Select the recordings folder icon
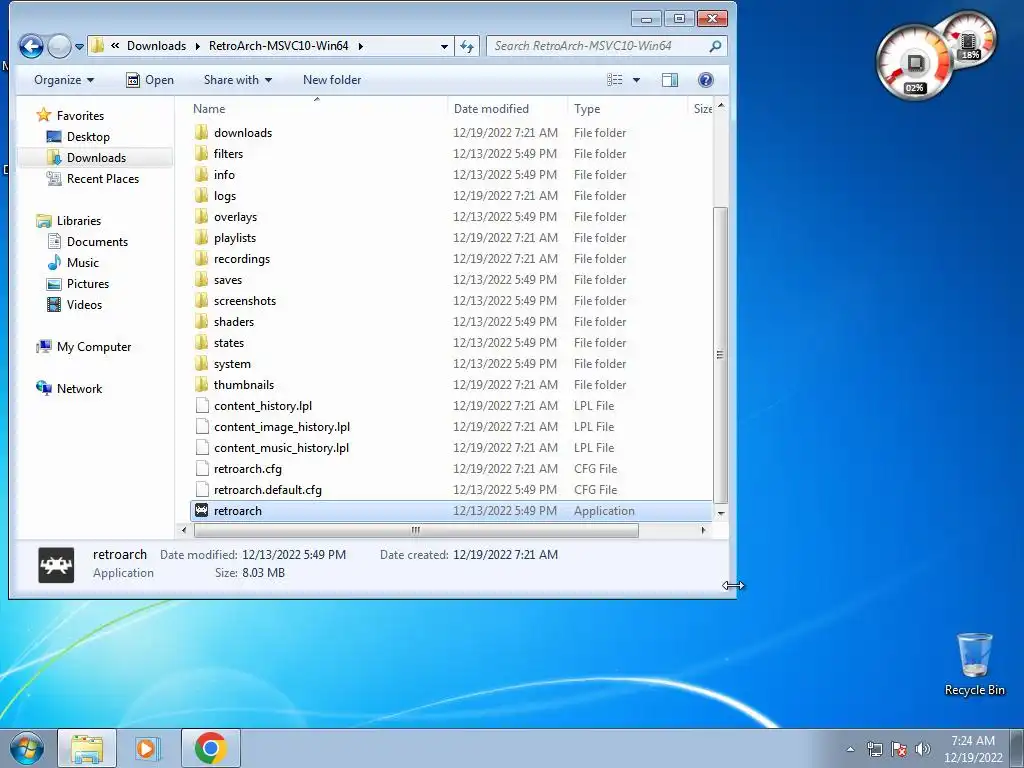Viewport: 1024px width, 768px height. [x=202, y=259]
